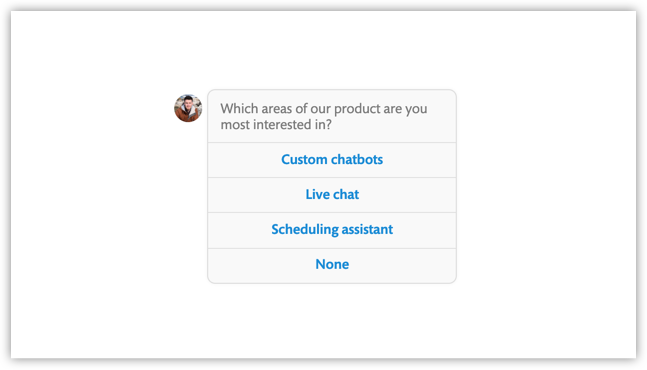Indicate interest in Scheduling assistant
The image size is (647, 370).
[x=332, y=230]
